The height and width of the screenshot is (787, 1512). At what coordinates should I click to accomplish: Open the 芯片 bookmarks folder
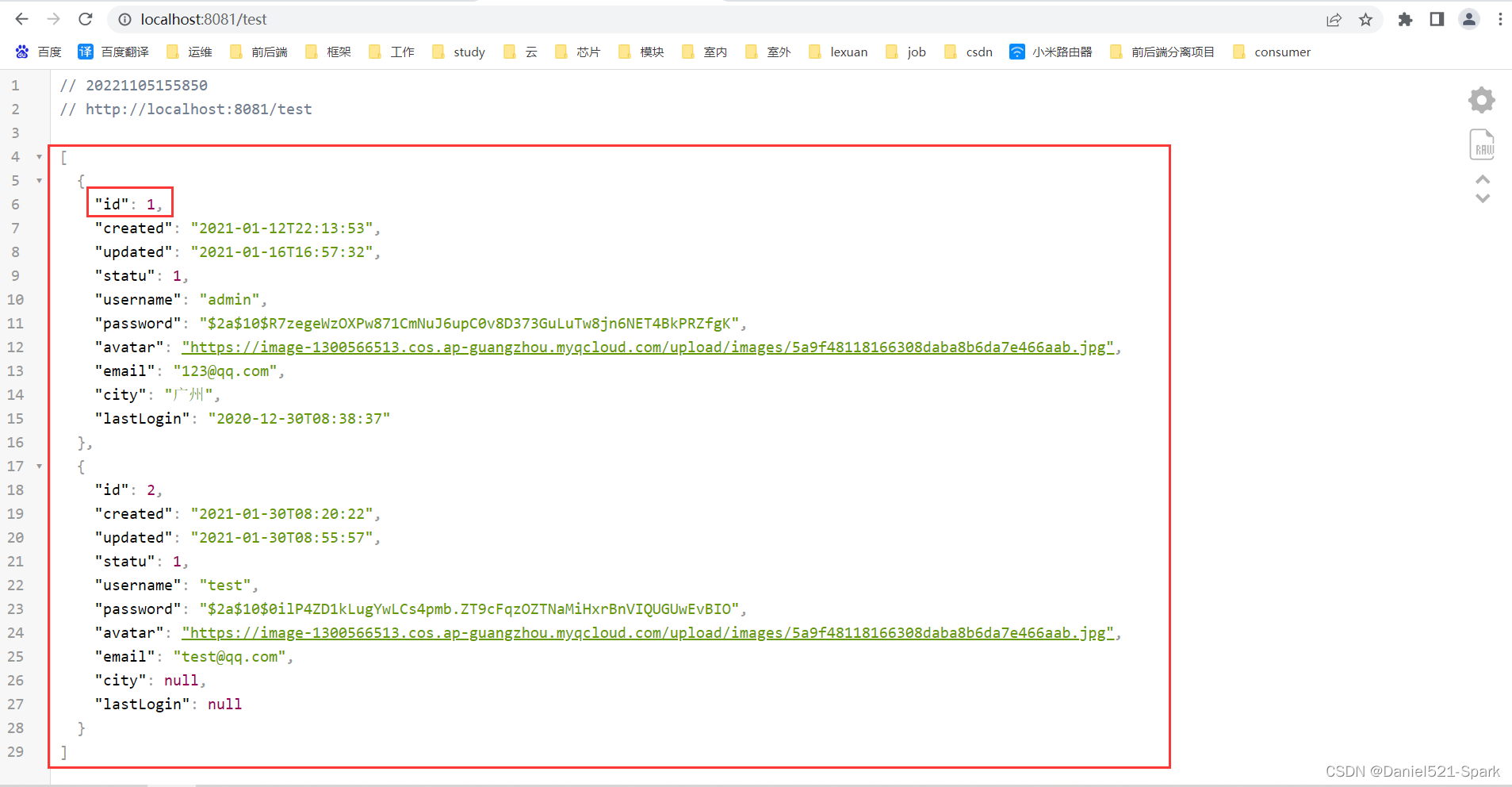tap(578, 52)
